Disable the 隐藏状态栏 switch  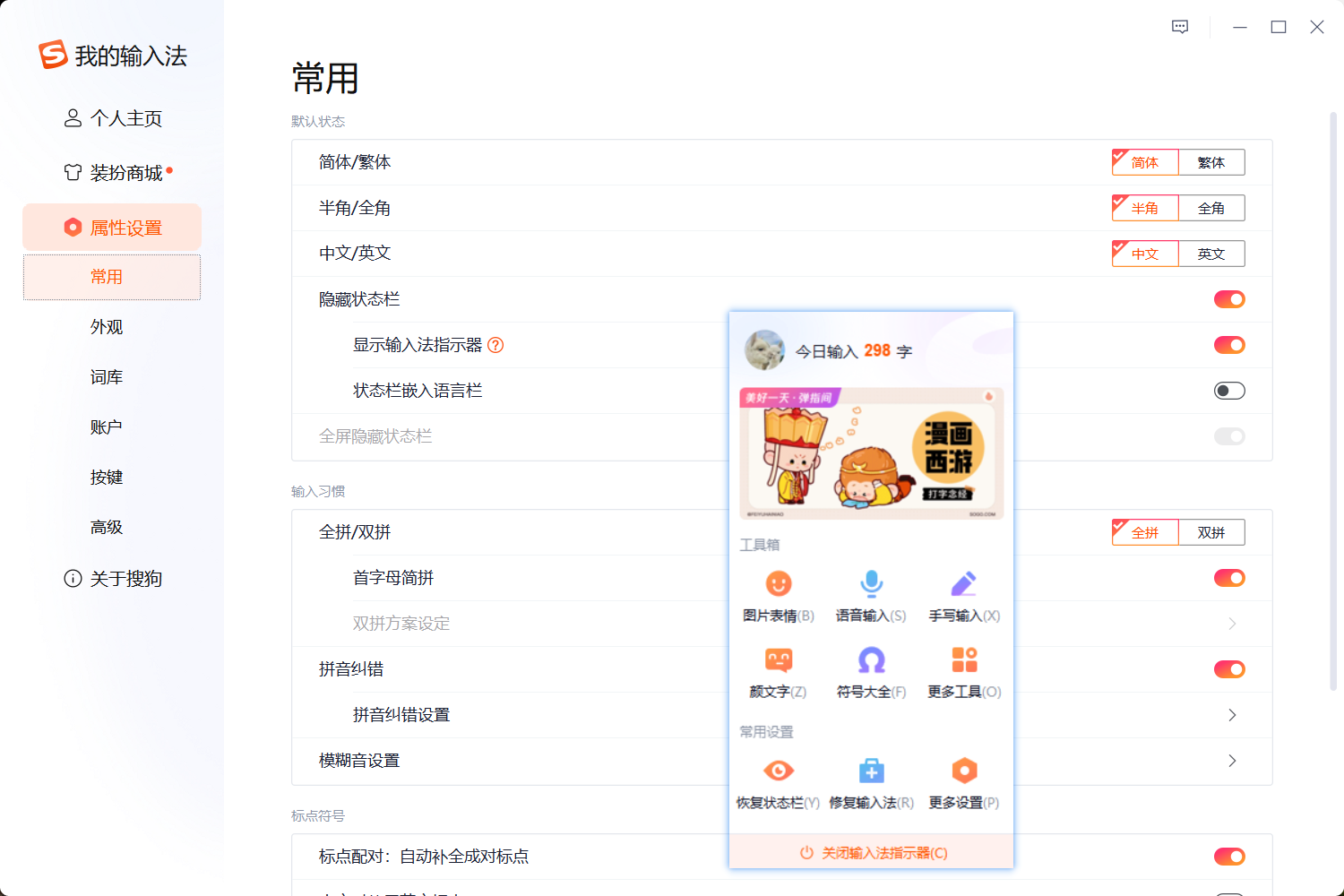pos(1229,298)
